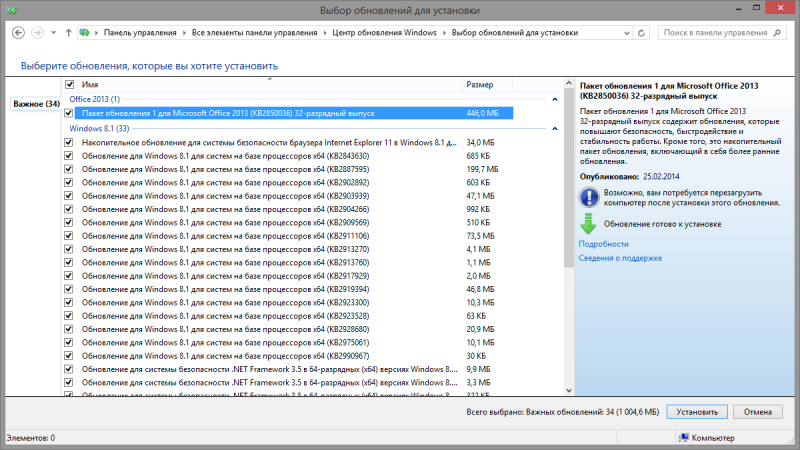Open the 'Сведения о поддержке' link
This screenshot has width=800, height=450.
pos(620,258)
